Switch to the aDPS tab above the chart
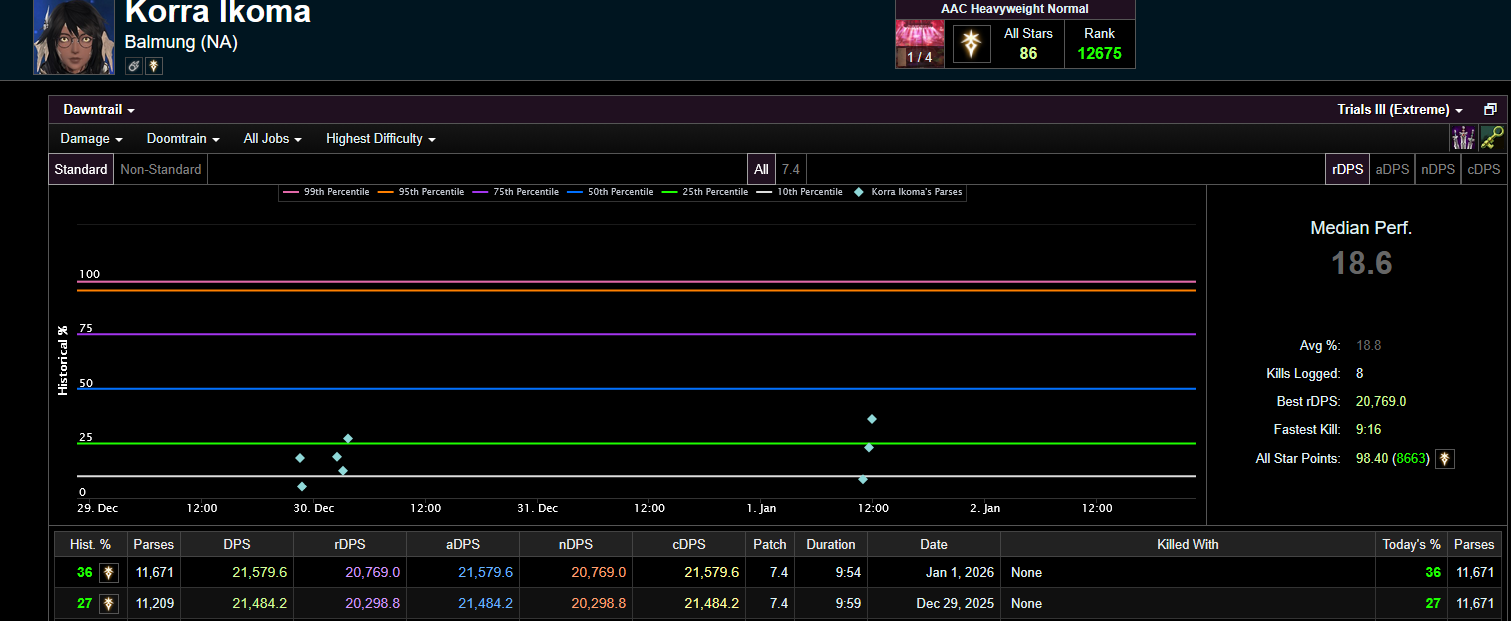1511x621 pixels. (1392, 169)
